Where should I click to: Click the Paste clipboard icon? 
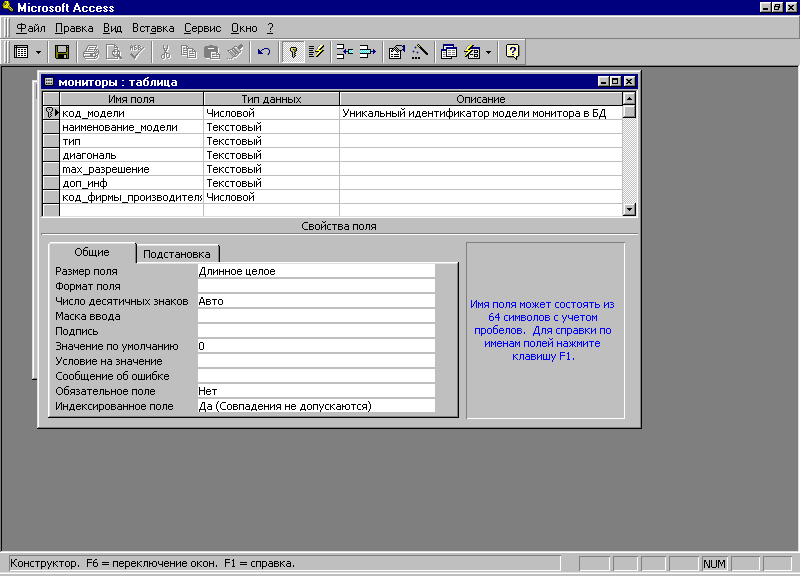[x=211, y=52]
